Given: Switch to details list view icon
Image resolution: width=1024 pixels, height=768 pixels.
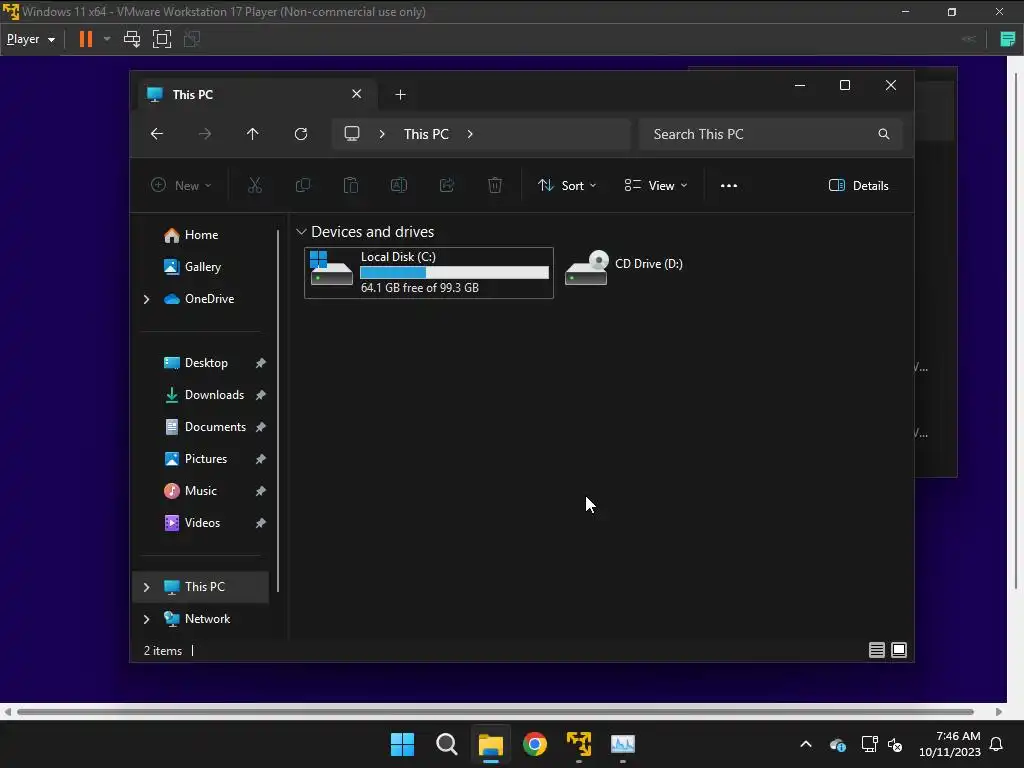Looking at the screenshot, I should (x=876, y=650).
